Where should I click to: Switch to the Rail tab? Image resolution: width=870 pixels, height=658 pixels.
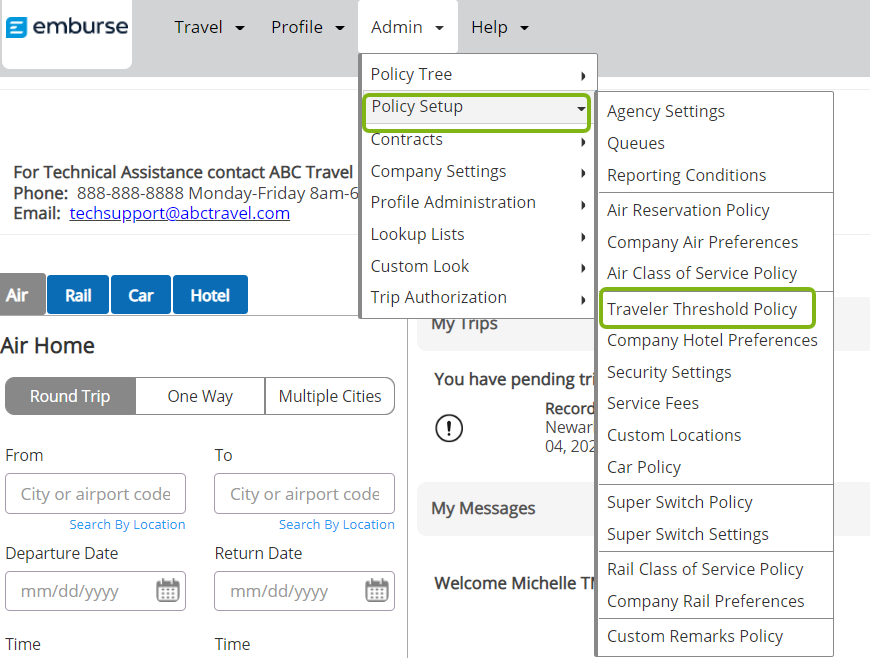tap(78, 295)
